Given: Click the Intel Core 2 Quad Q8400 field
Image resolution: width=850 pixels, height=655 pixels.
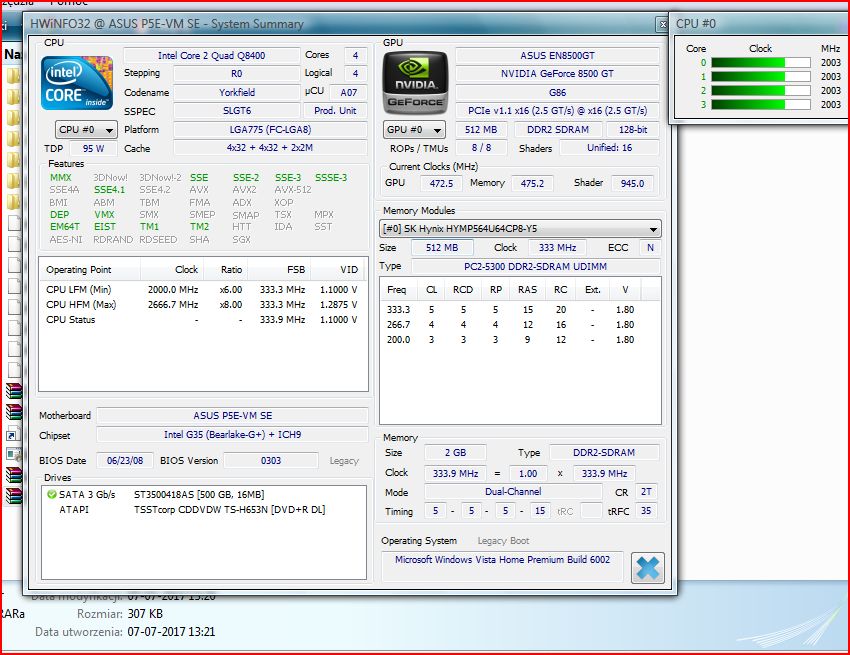Looking at the screenshot, I should [x=211, y=55].
